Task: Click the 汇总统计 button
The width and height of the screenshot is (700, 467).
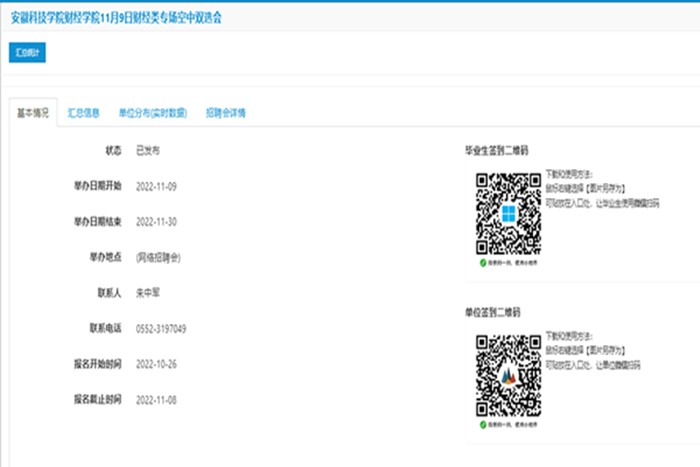Action: [27, 53]
